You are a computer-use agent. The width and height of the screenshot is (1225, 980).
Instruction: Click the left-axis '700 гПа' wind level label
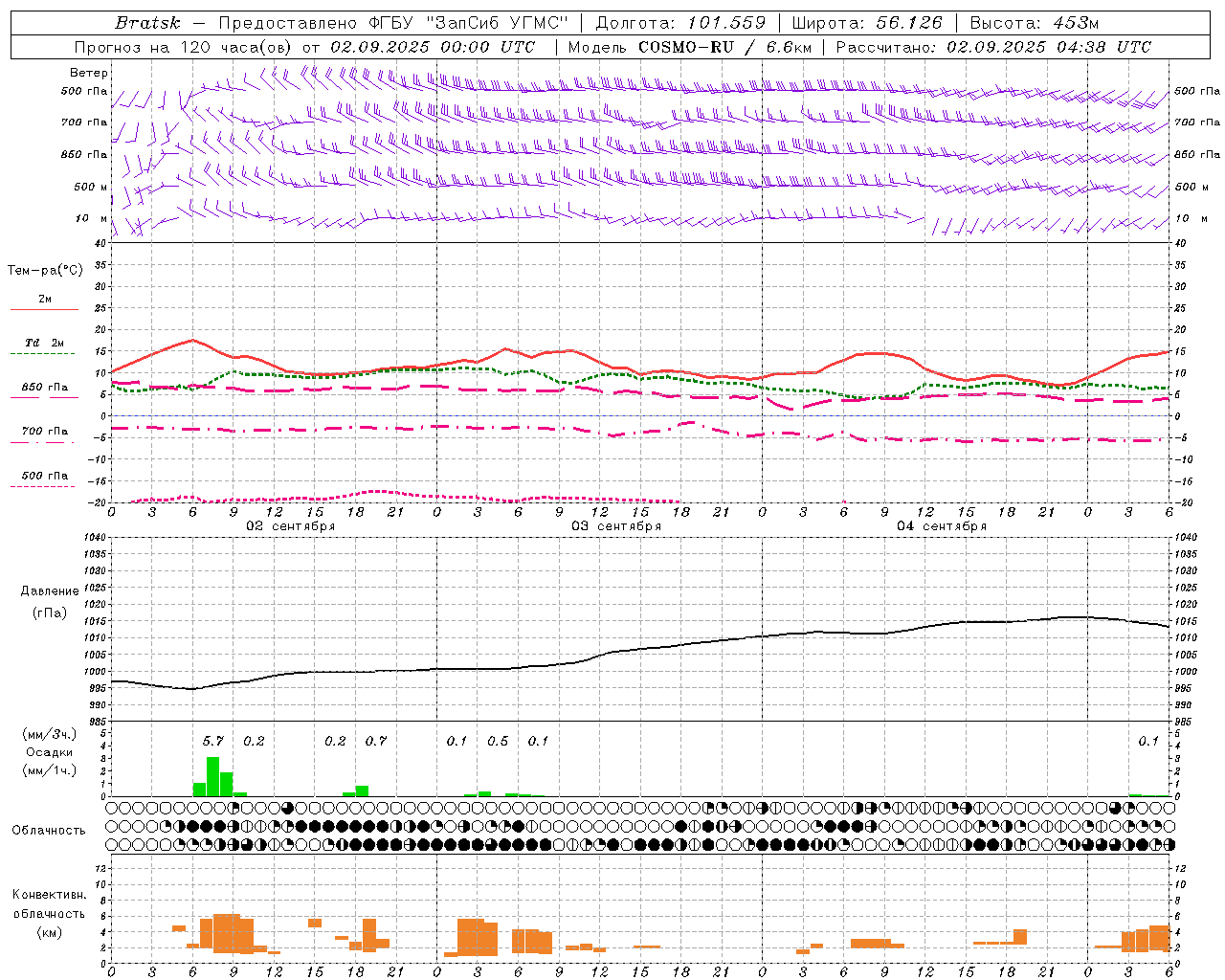(84, 122)
